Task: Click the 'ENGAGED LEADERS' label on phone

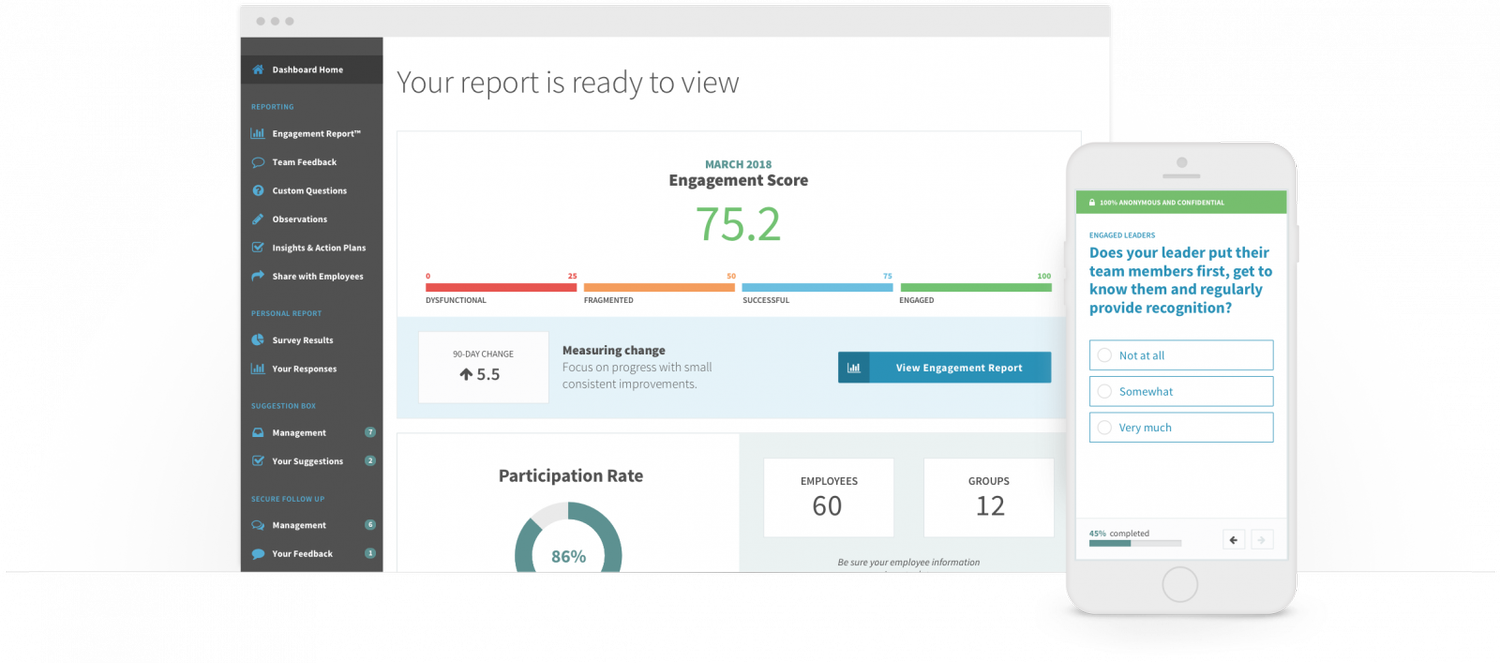Action: [x=1122, y=235]
